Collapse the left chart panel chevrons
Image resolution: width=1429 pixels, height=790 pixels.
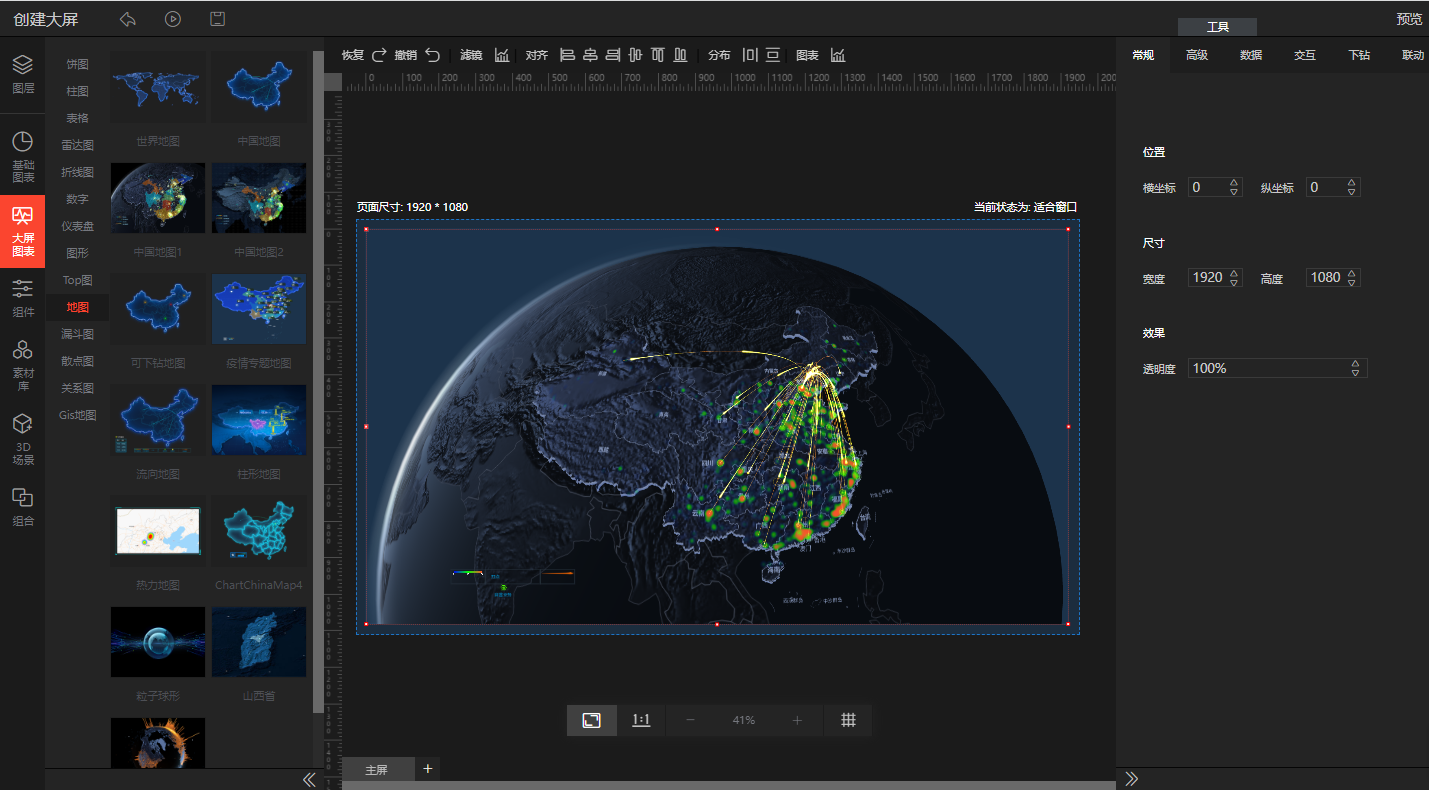(309, 779)
